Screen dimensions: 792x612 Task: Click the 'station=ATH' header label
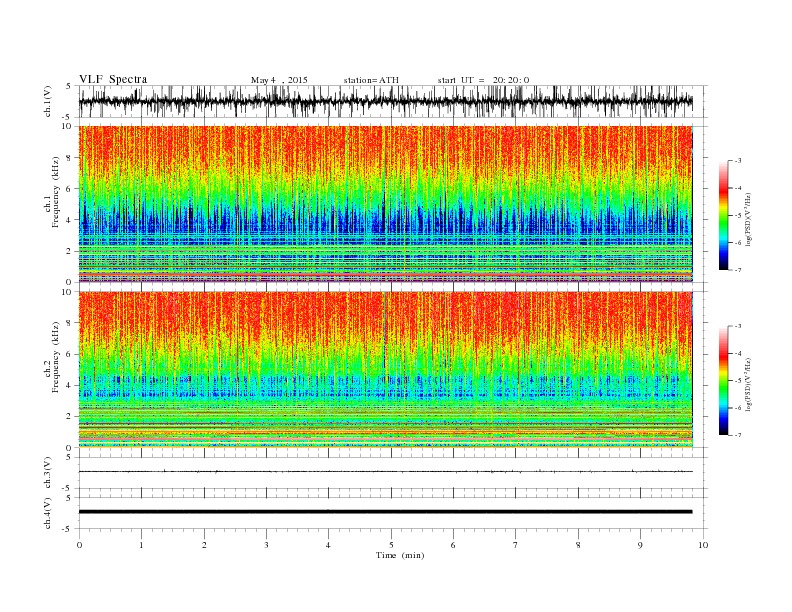[x=371, y=80]
